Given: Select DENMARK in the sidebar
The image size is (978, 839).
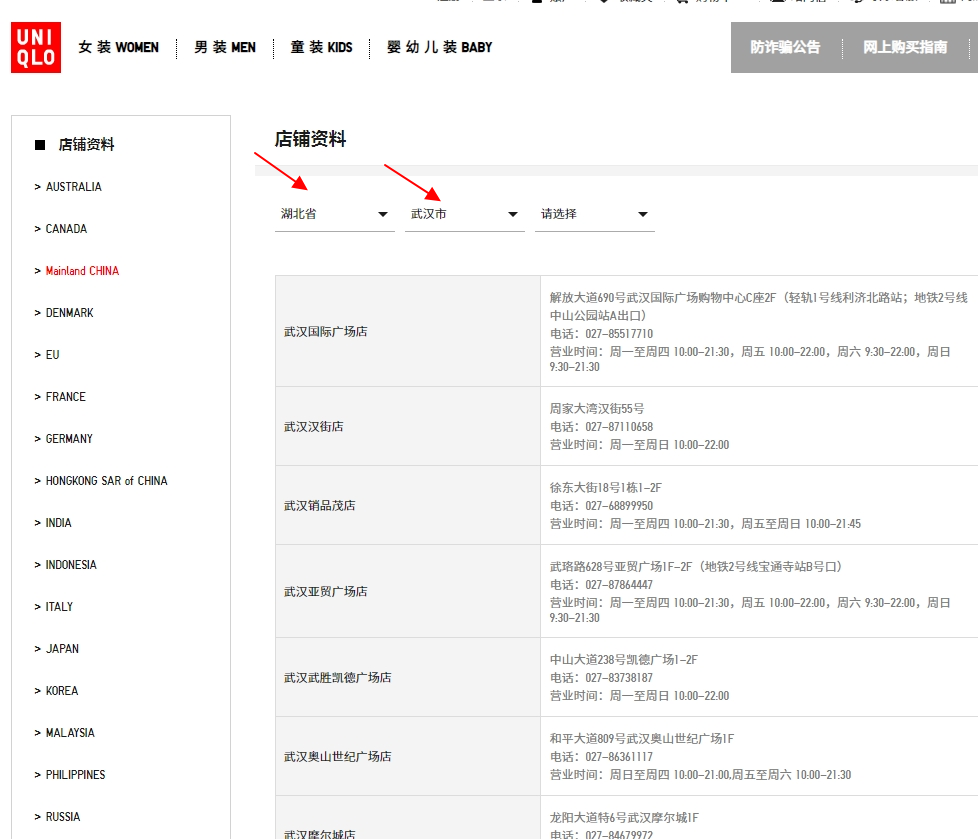Looking at the screenshot, I should [x=69, y=313].
